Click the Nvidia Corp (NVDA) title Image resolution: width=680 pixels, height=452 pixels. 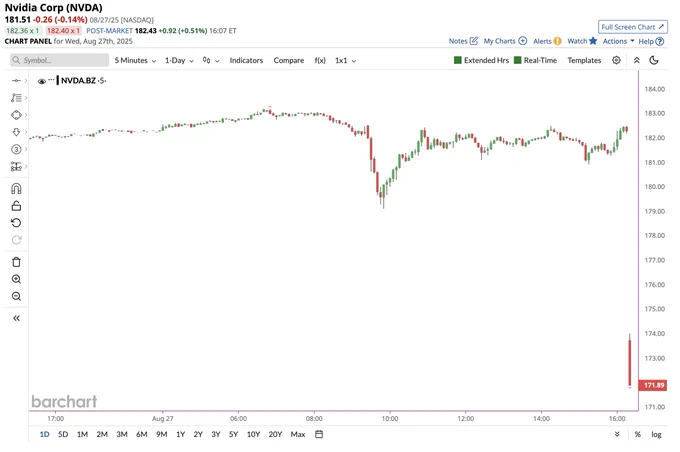pyautogui.click(x=53, y=8)
